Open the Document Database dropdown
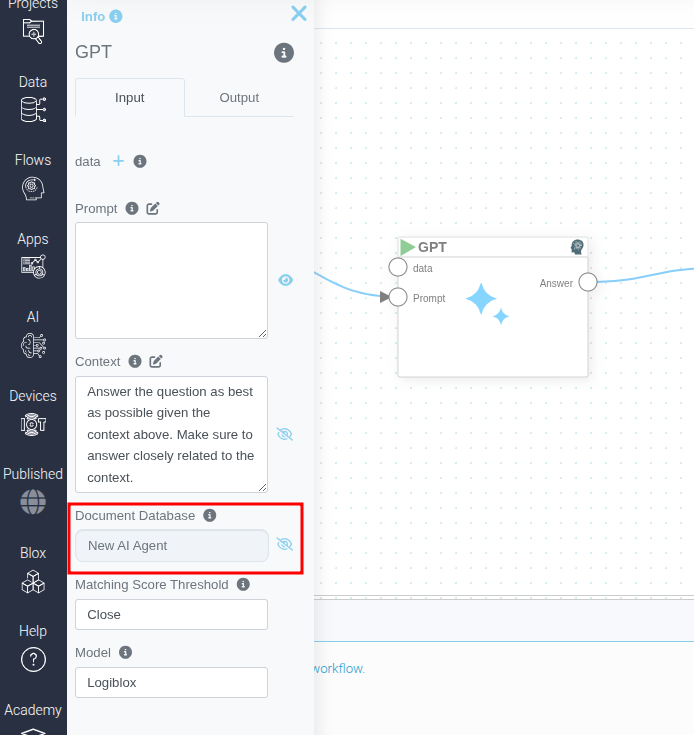The height and width of the screenshot is (735, 694). pyautogui.click(x=171, y=545)
